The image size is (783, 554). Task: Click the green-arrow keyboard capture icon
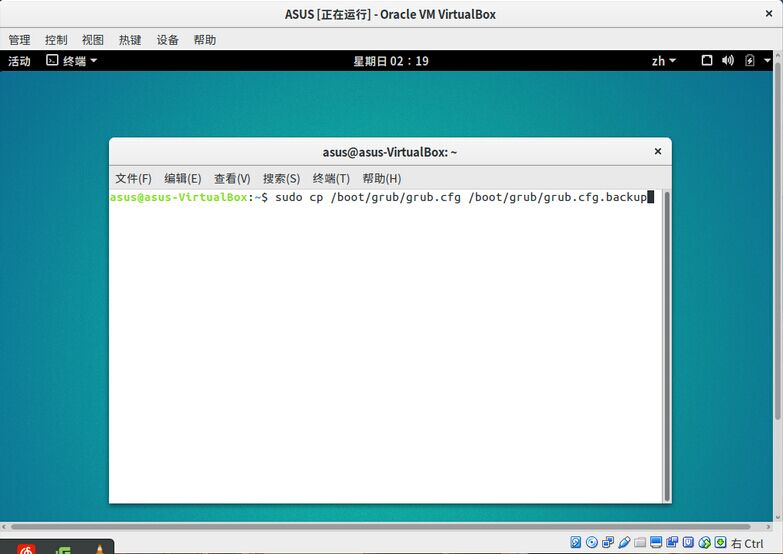[x=721, y=542]
